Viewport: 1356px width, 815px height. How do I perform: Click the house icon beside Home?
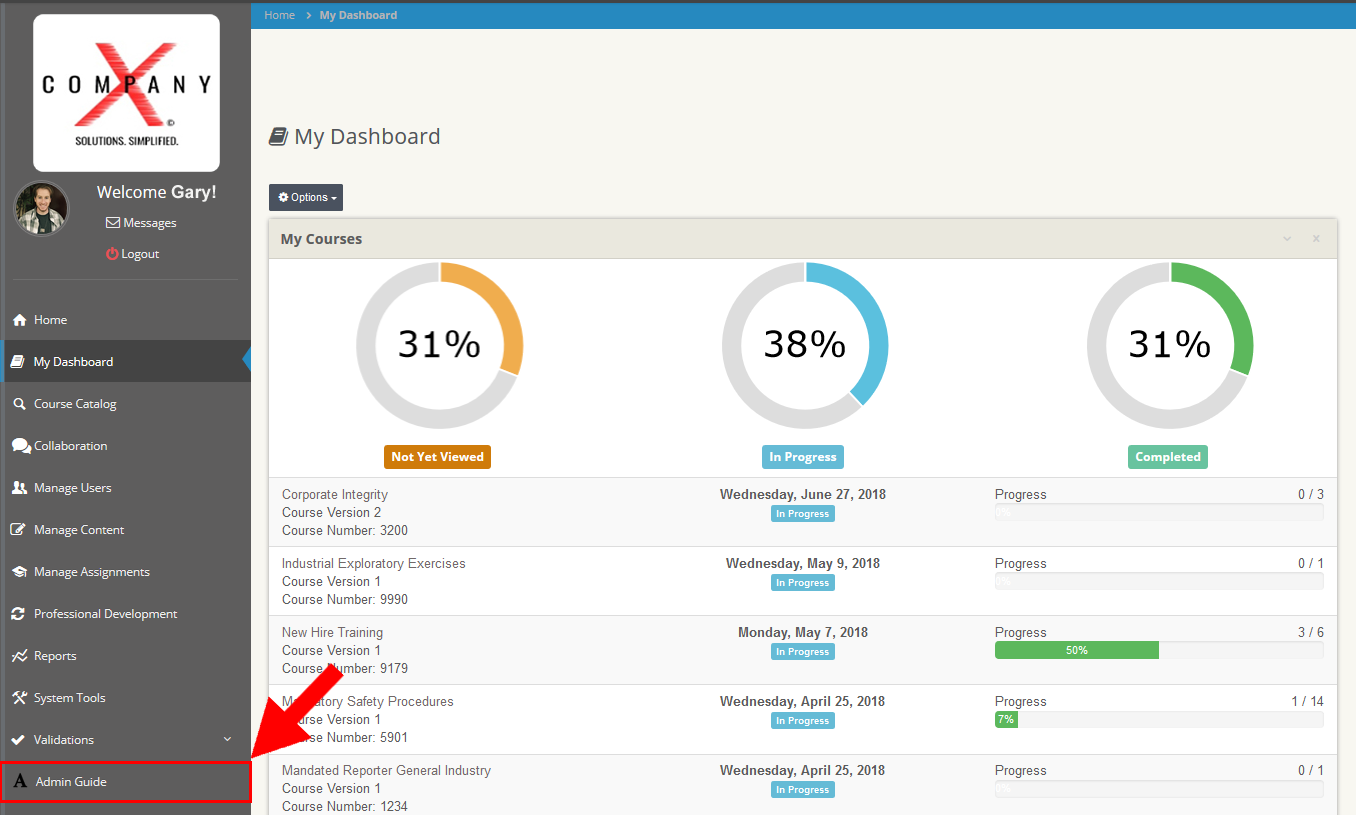pos(19,320)
